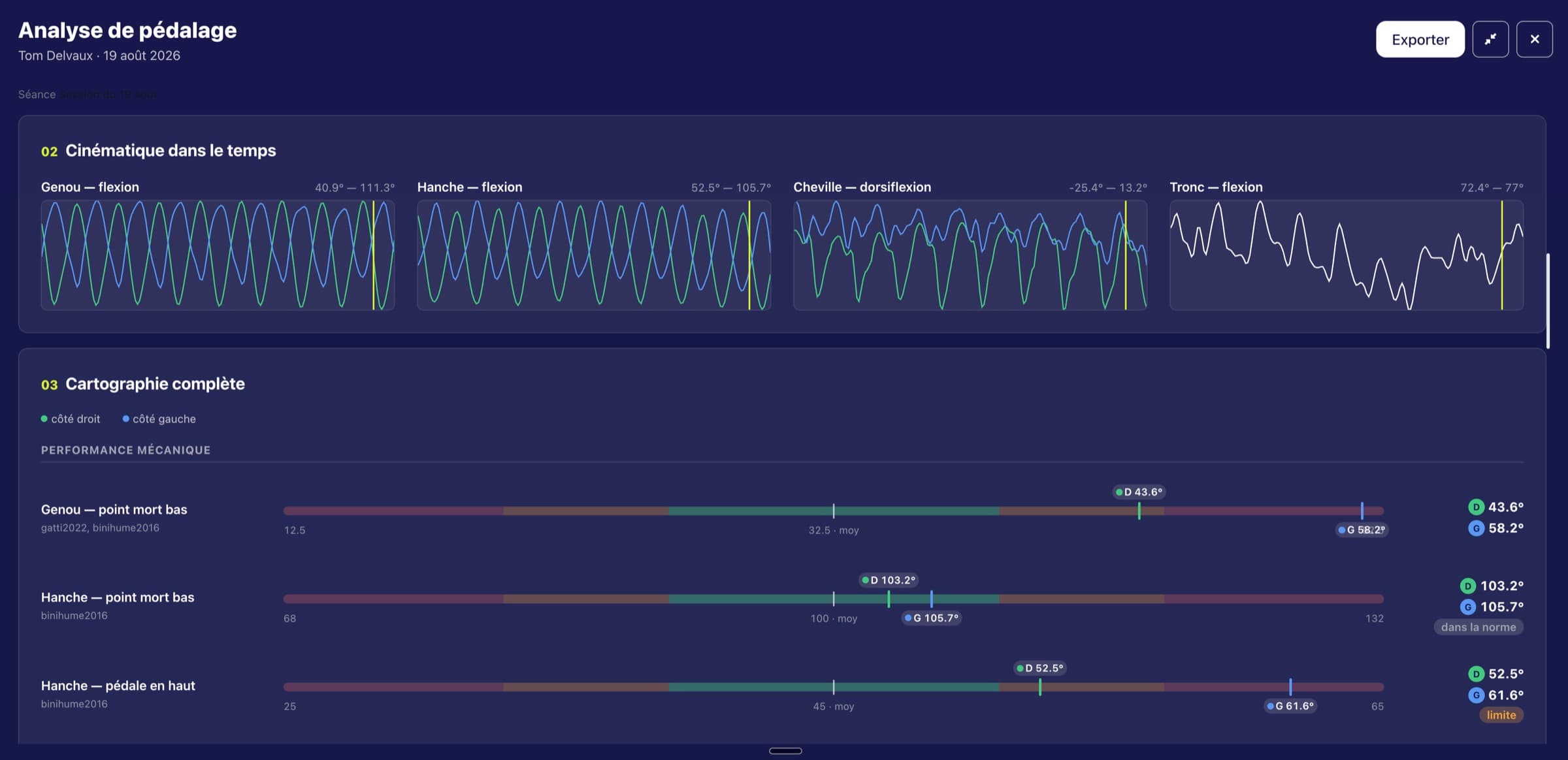
Task: Click the Genou — point mort bas range bar
Action: click(833, 511)
